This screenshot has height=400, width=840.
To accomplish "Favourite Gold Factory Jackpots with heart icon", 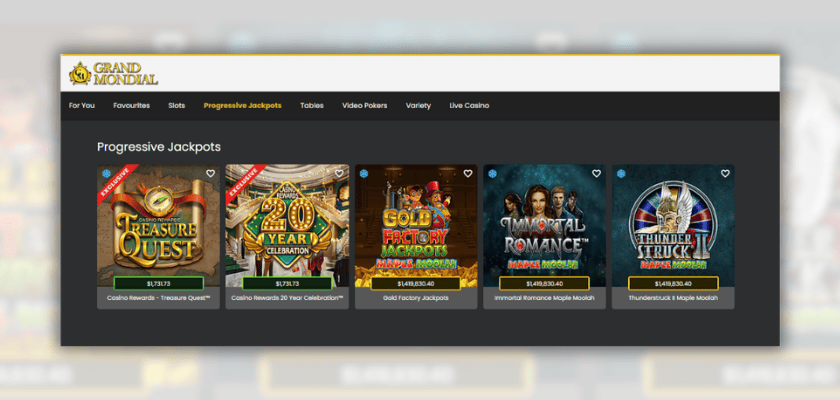I will coord(468,173).
